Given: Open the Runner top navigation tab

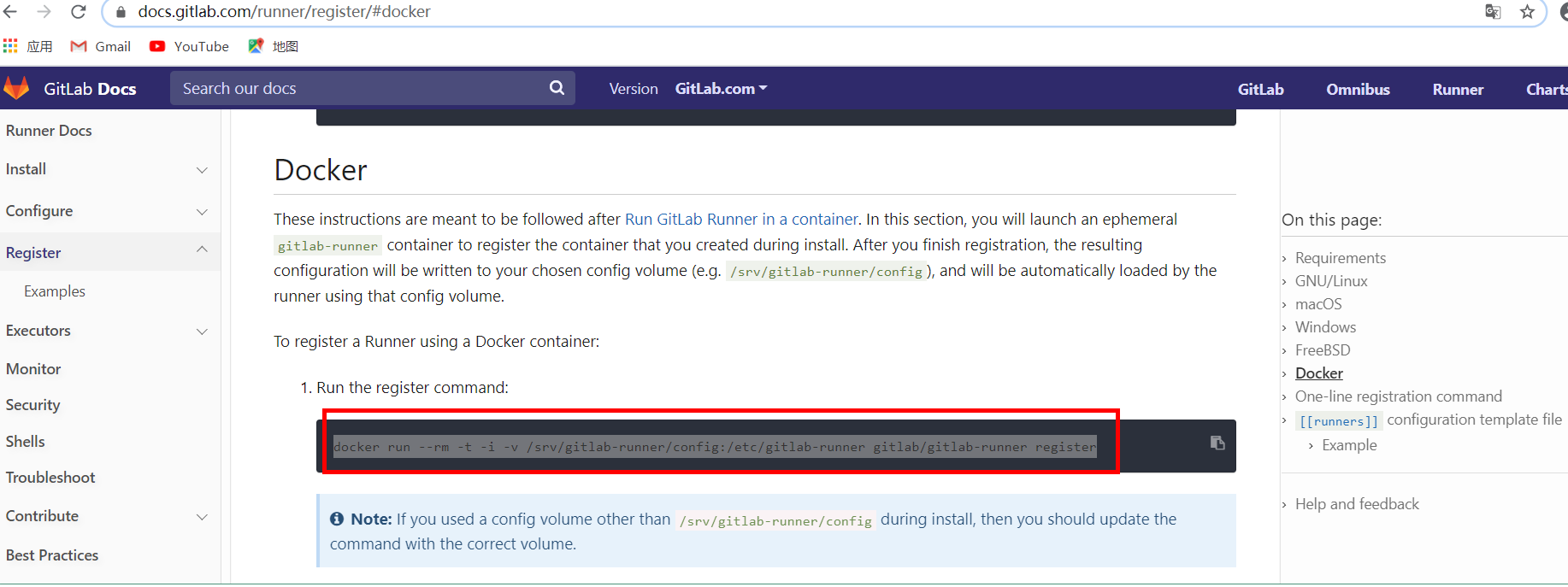Looking at the screenshot, I should [1458, 90].
